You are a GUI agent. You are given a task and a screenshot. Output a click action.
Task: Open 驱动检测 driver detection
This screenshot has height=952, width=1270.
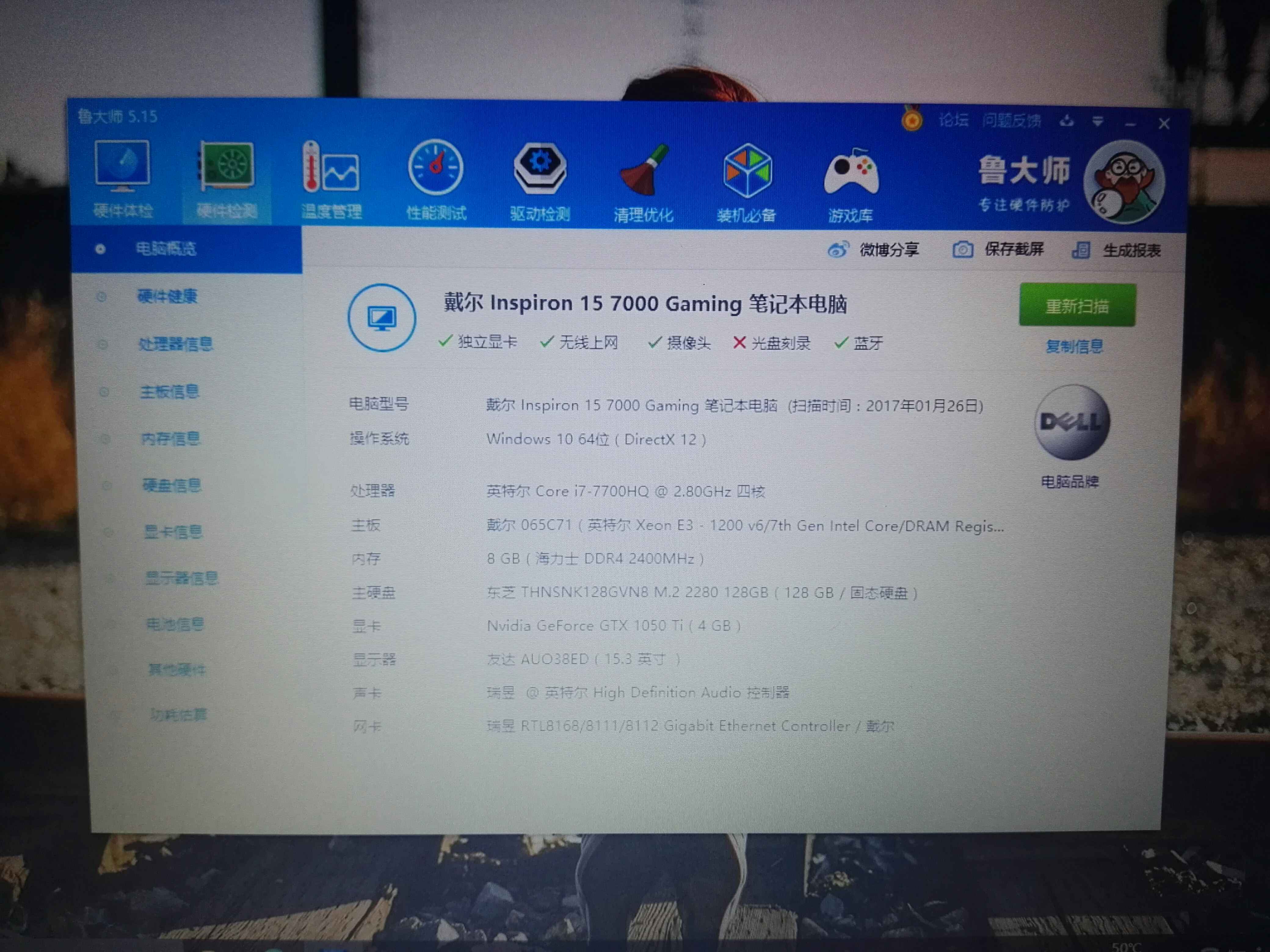(x=540, y=182)
